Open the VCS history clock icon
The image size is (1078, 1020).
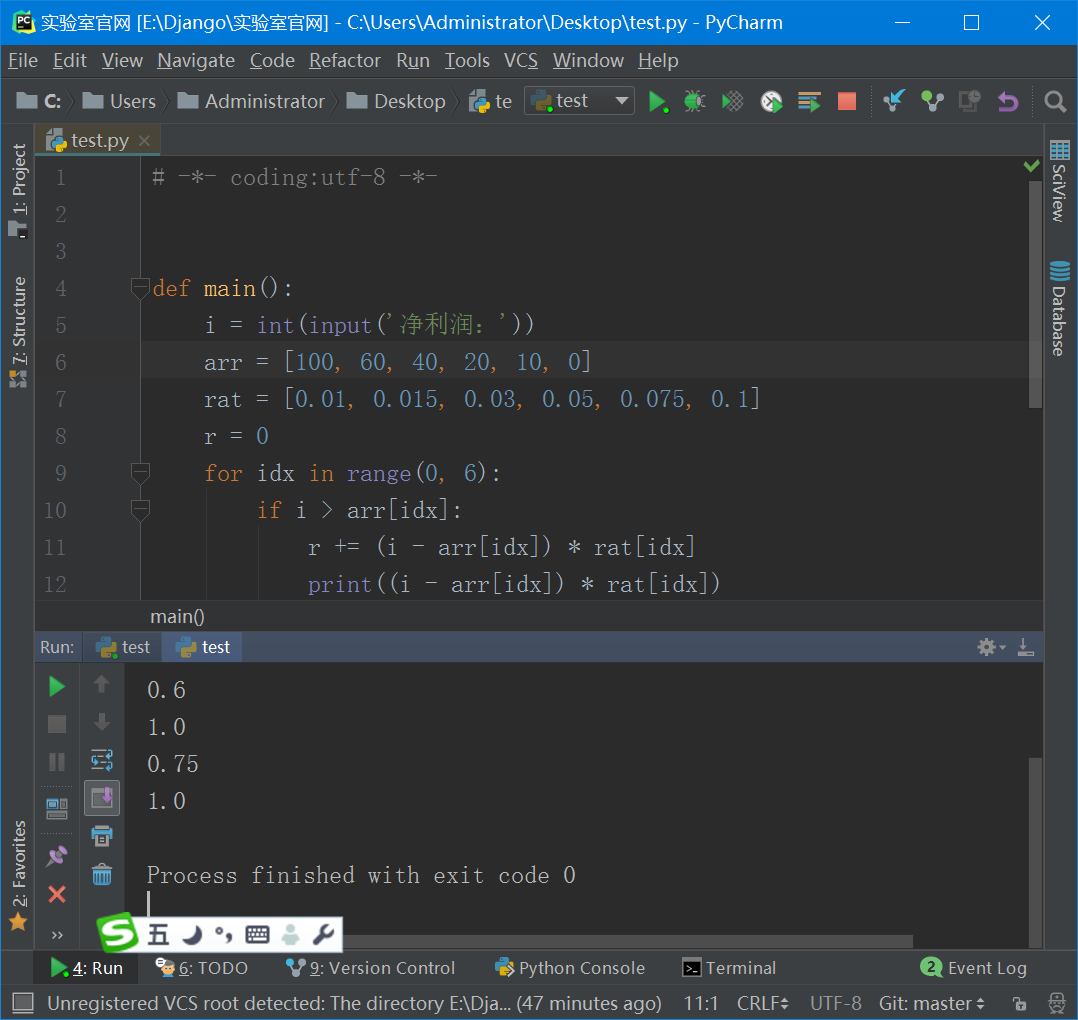click(969, 102)
